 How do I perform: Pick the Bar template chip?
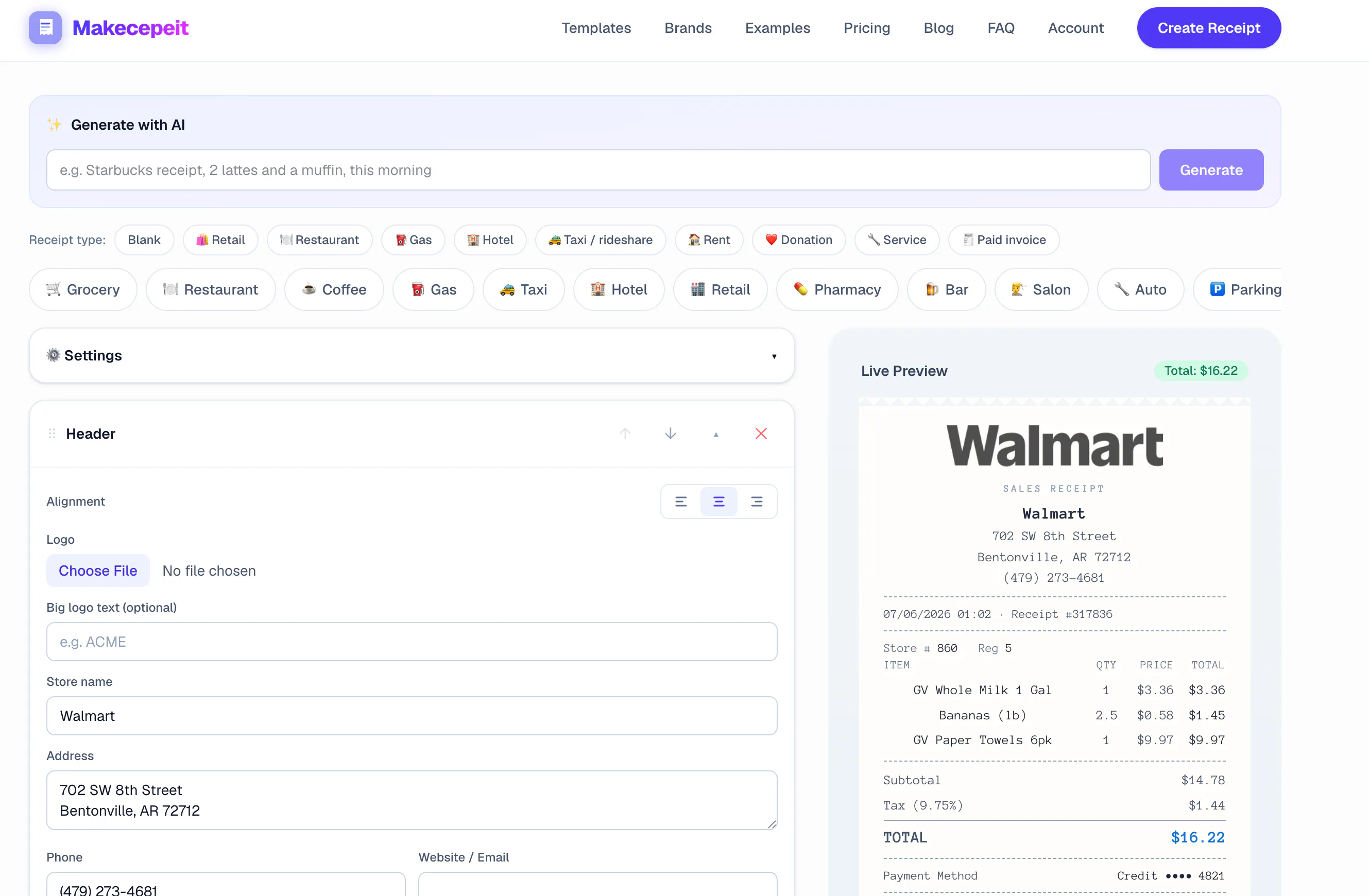tap(946, 289)
